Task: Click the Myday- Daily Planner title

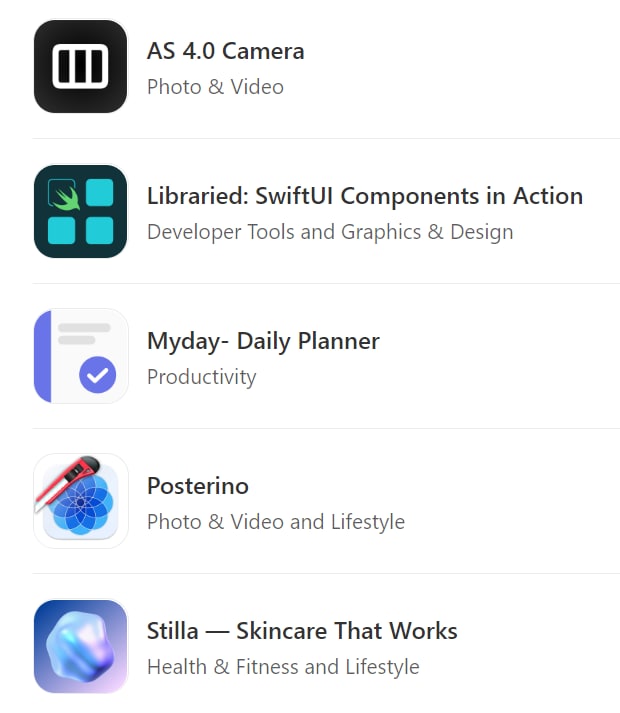Action: coord(263,341)
